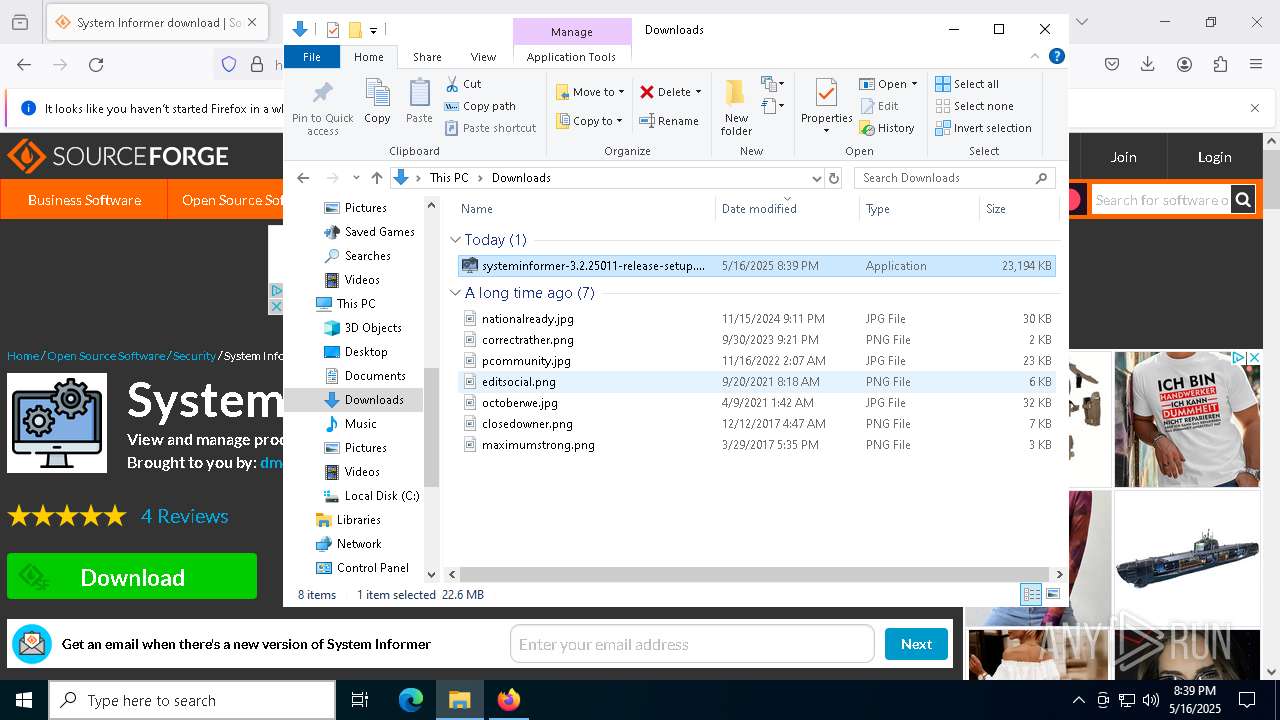
Task: Open Firefox Extensions icon
Action: (x=1220, y=65)
